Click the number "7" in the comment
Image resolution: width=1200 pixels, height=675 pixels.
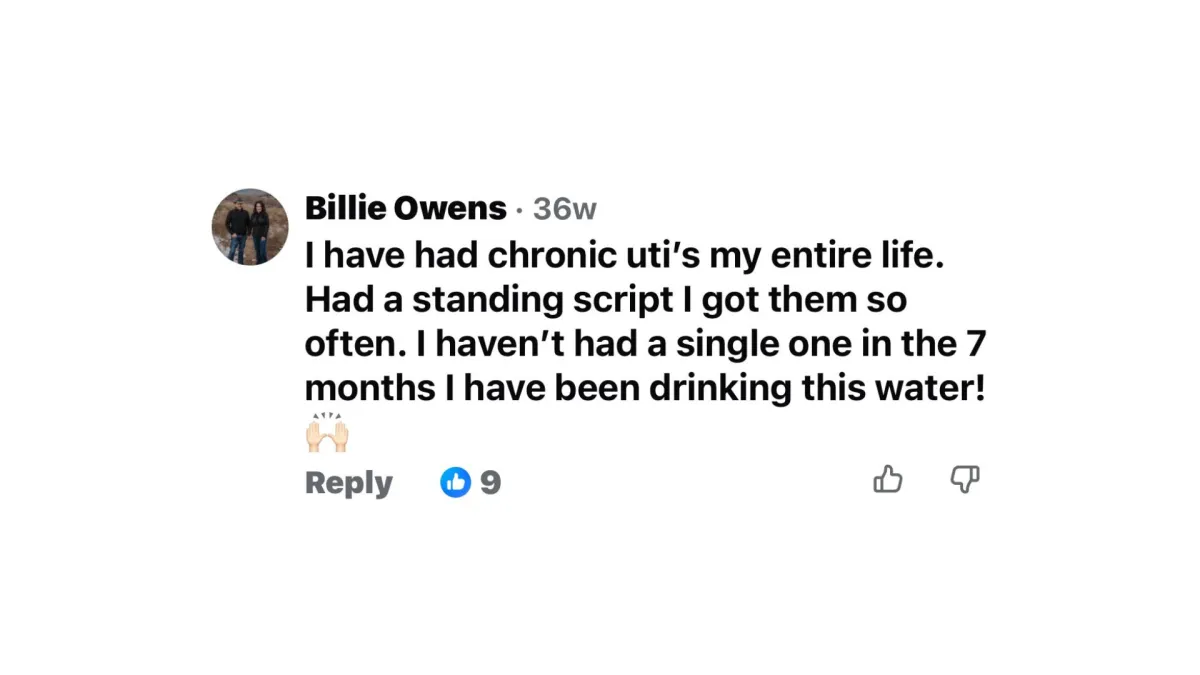coord(978,343)
